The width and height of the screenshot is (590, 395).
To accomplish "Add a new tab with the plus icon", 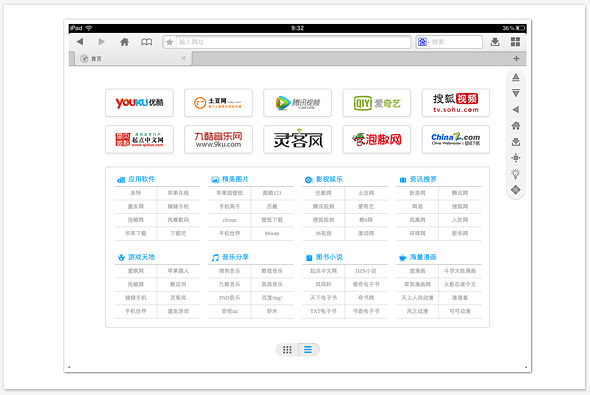I will pyautogui.click(x=516, y=59).
